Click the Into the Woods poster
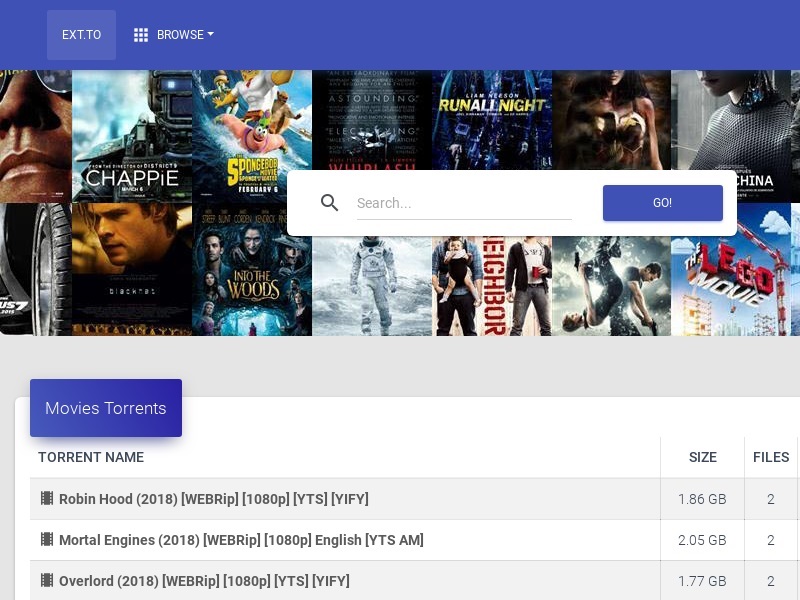 point(252,269)
